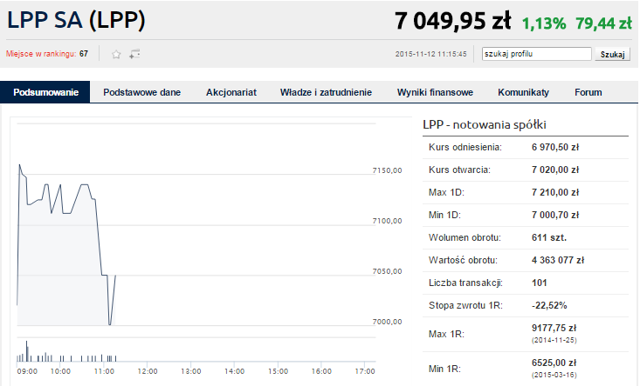Image resolution: width=640 pixels, height=386 pixels.
Task: Click the Min 1D value 7 000,70 zł
Action: [x=555, y=215]
